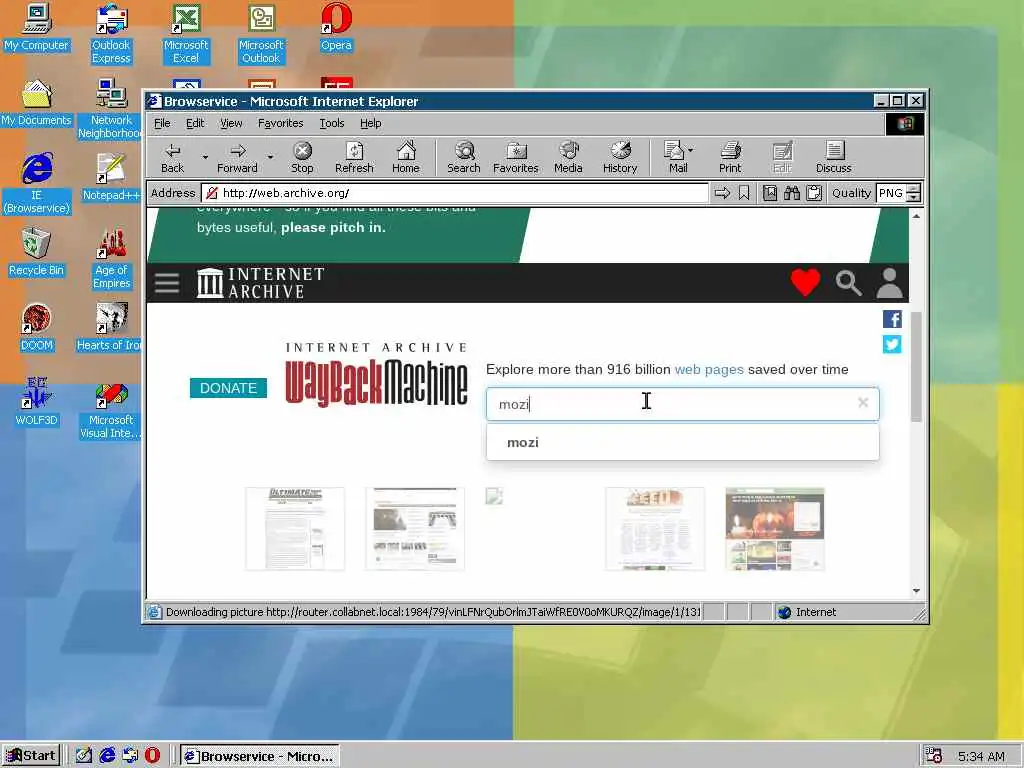Select the Microsoft Excel desktop icon
Viewport: 1024px width, 768px height.
click(x=186, y=34)
